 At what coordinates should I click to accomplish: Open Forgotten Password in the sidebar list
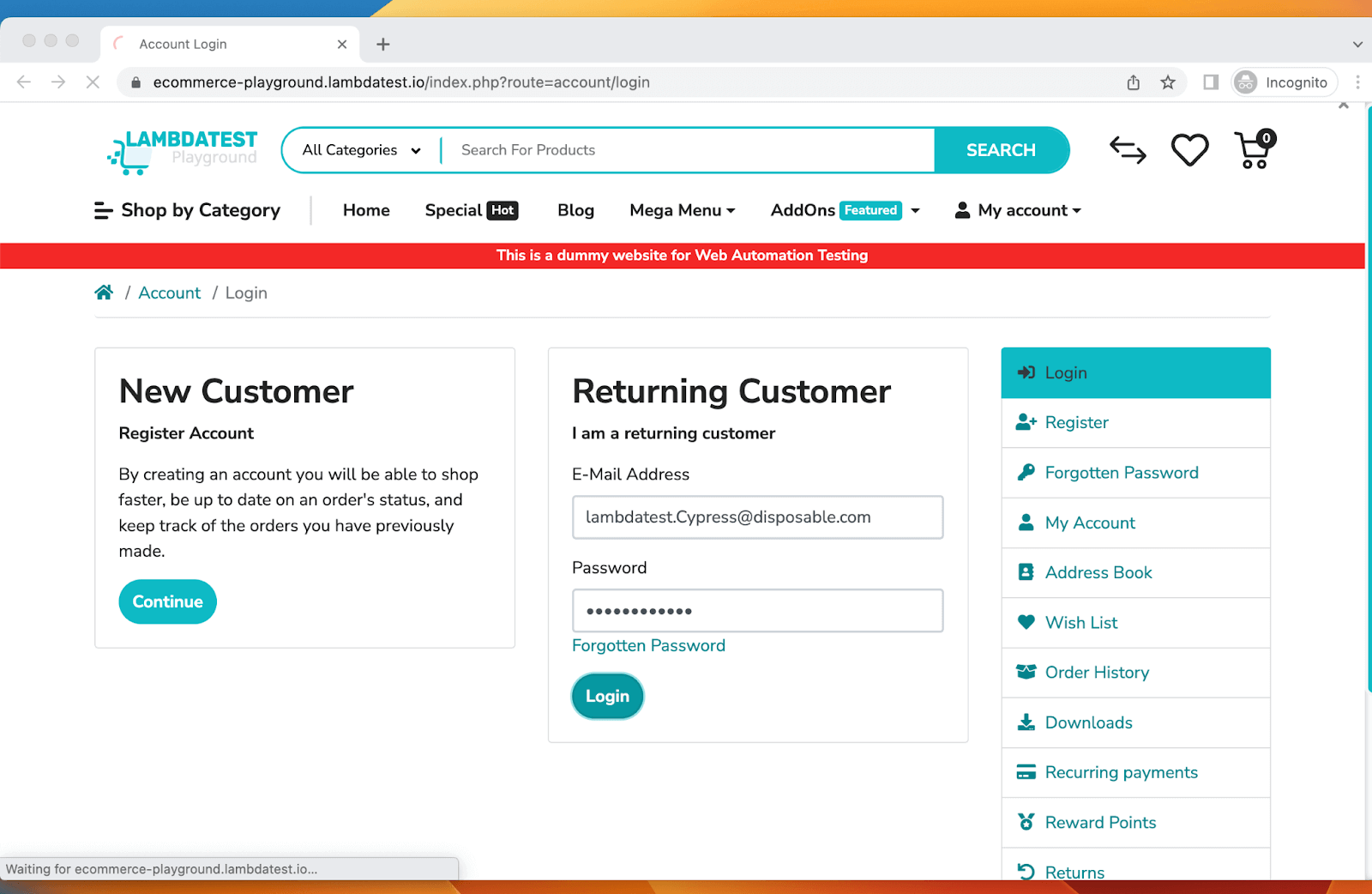[x=1135, y=473]
